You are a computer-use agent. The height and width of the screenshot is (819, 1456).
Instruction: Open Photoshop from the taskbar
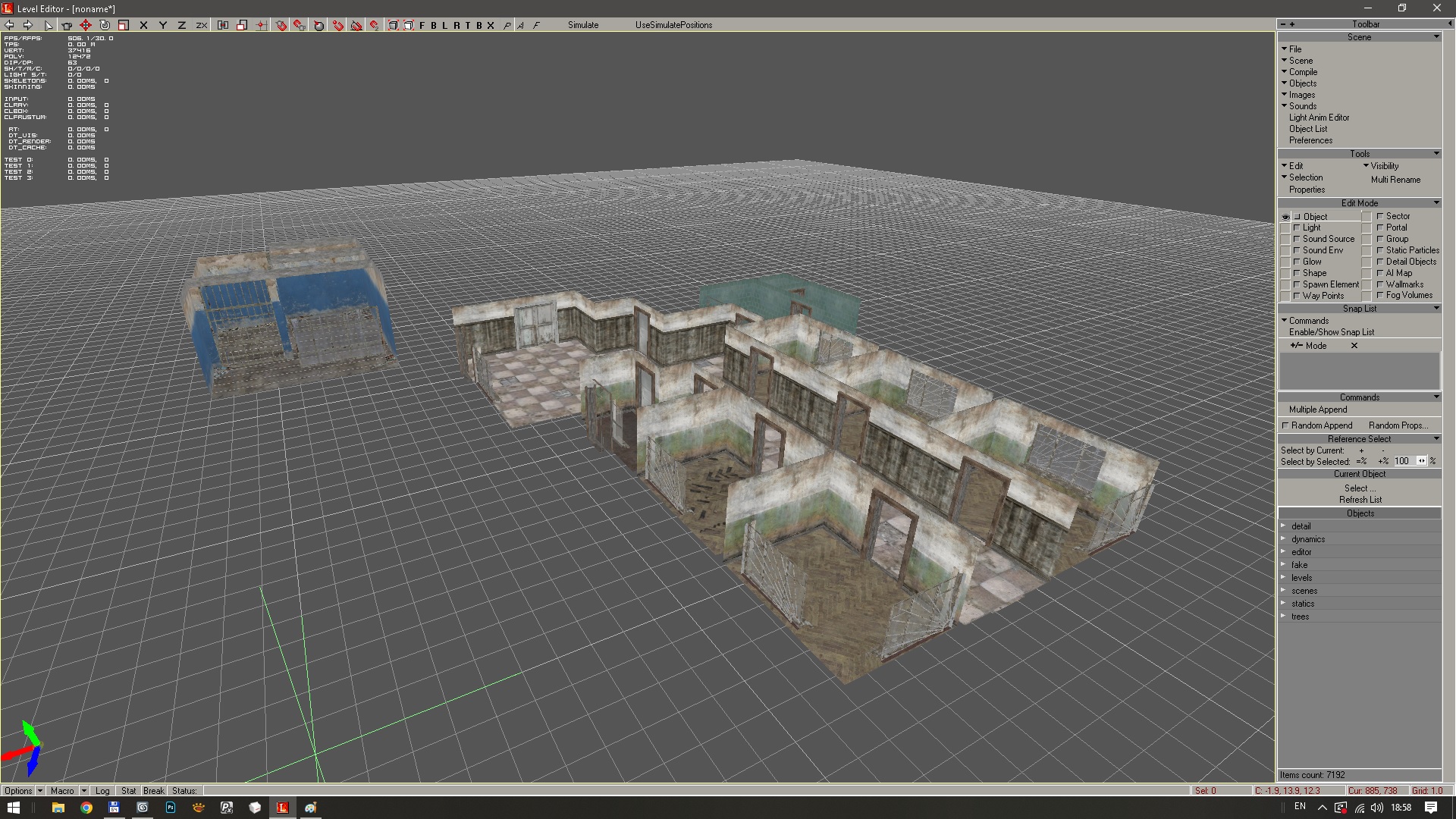(171, 808)
